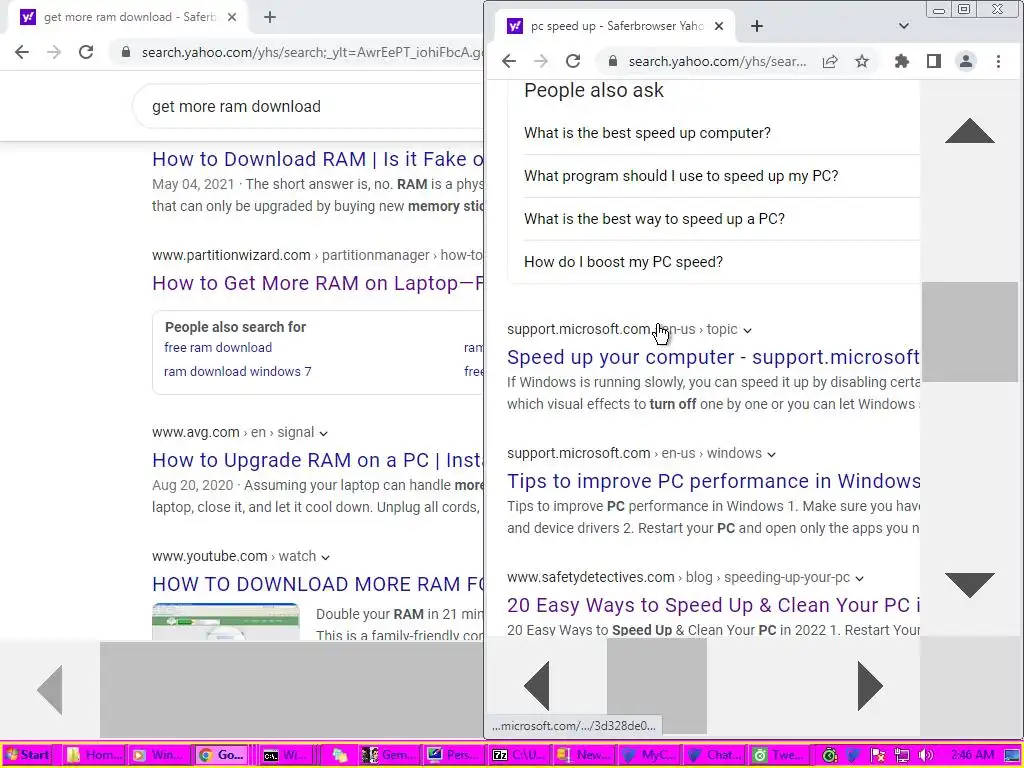Select the 'pc speed up - Saferbrowser' tab
Image resolution: width=1024 pixels, height=768 pixels.
[616, 26]
